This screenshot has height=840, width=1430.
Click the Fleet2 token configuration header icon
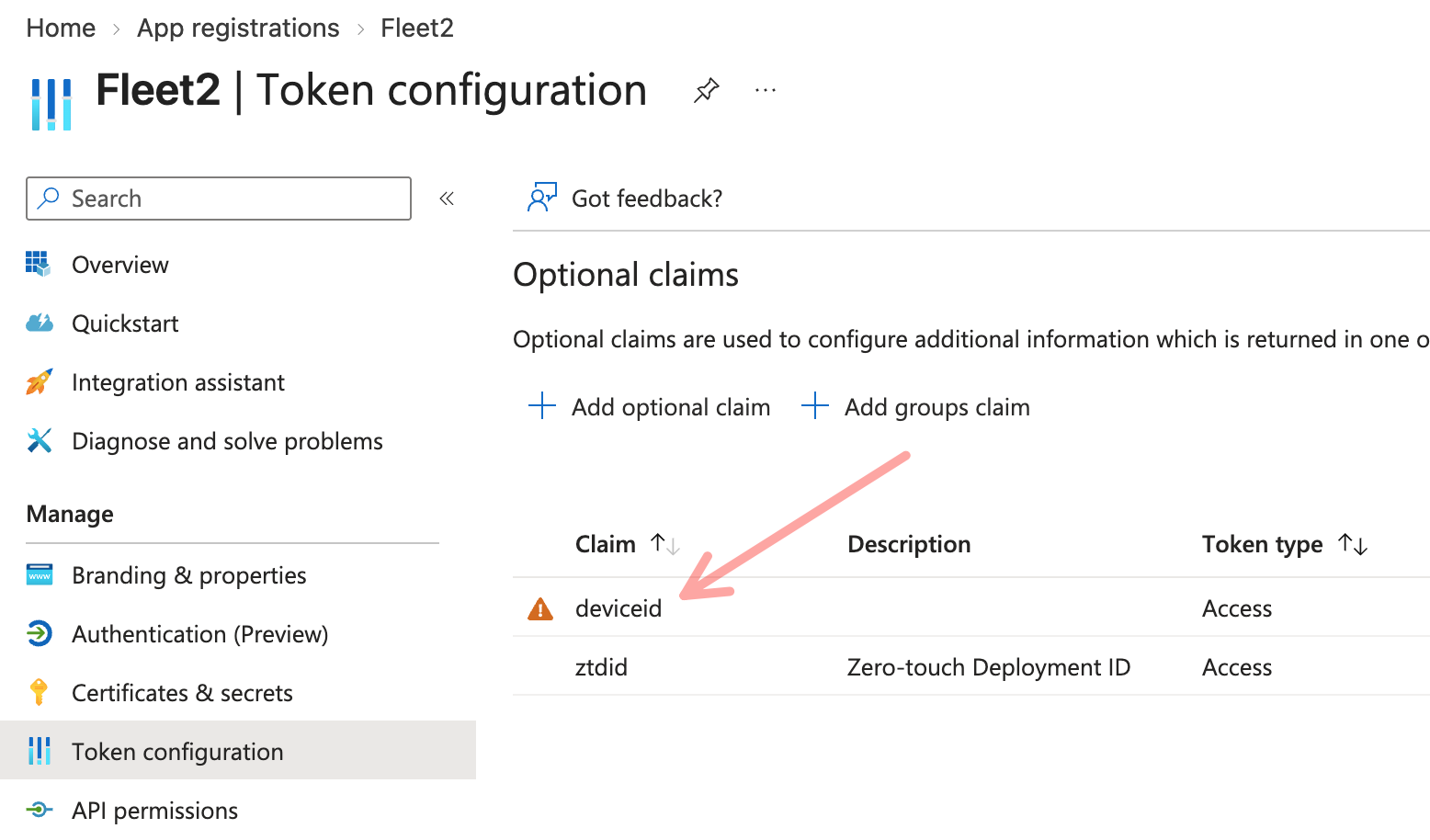51,104
